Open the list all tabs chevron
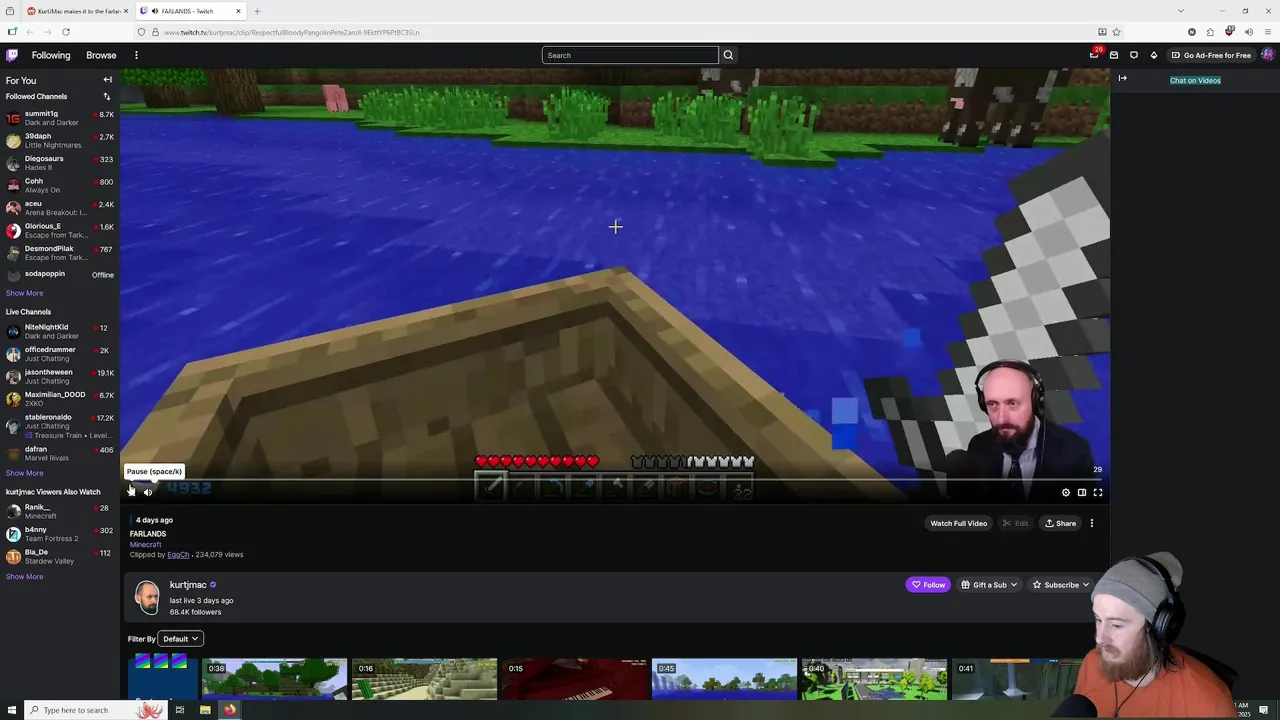The width and height of the screenshot is (1280, 720). pyautogui.click(x=1181, y=11)
